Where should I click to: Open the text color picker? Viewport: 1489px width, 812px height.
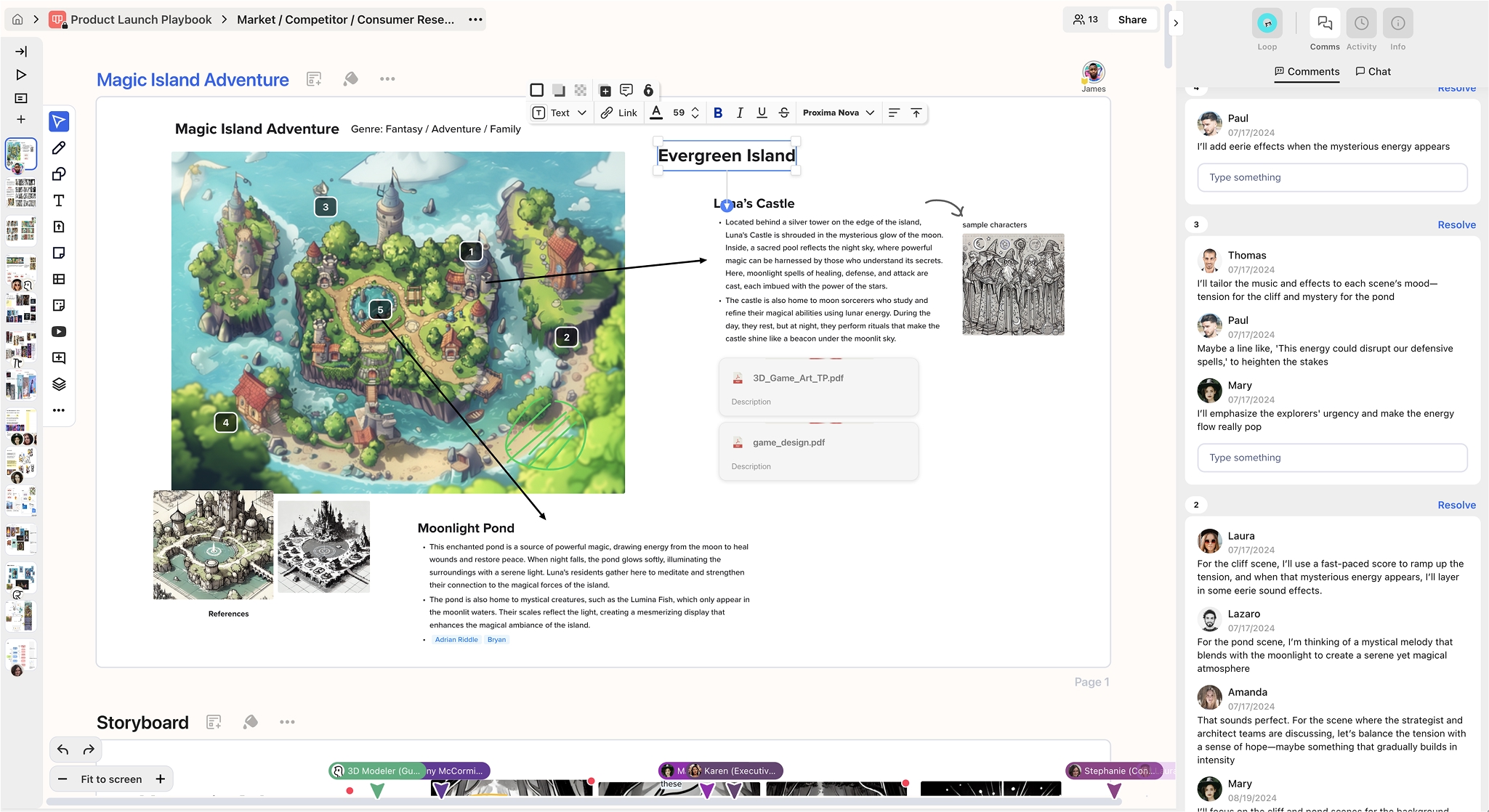click(656, 113)
